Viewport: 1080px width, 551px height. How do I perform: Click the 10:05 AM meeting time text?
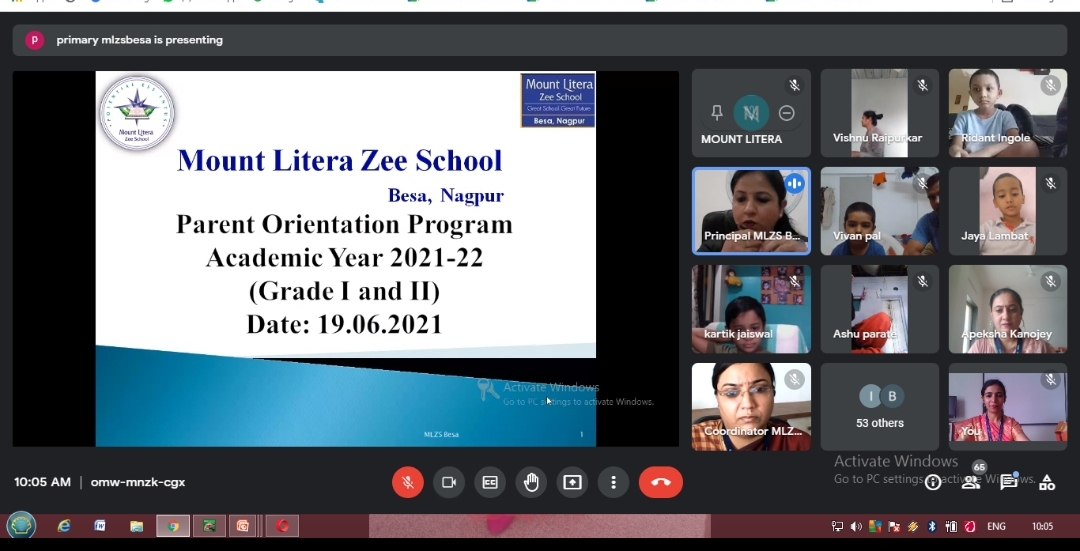43,482
